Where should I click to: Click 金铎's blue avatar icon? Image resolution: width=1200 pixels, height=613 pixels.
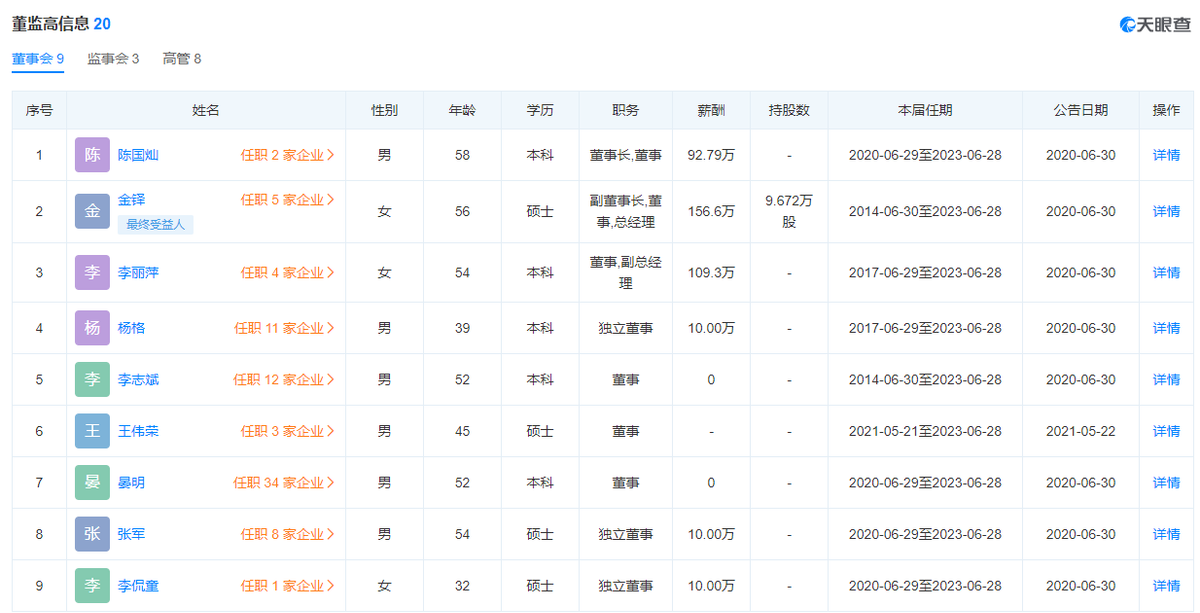(91, 211)
